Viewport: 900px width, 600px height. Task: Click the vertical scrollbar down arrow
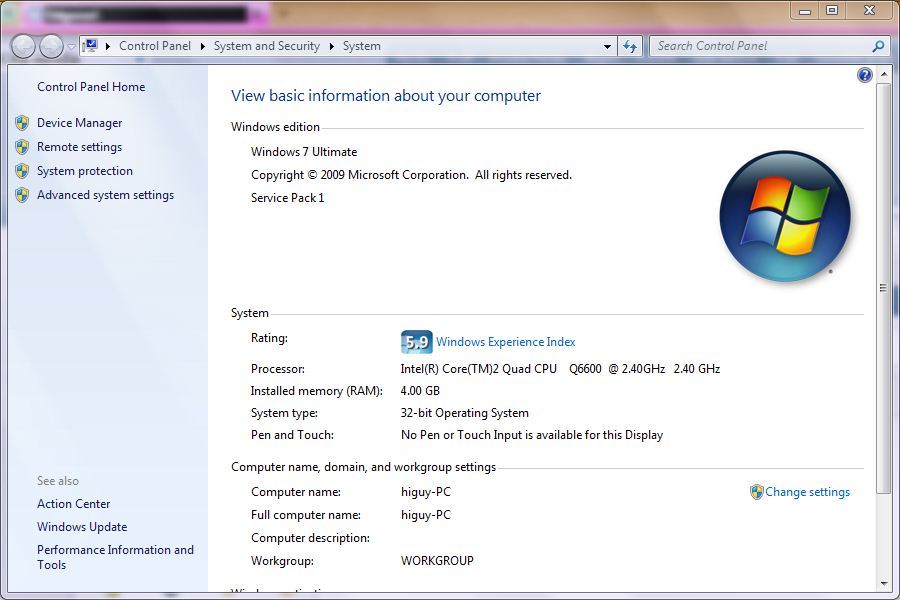tap(883, 582)
